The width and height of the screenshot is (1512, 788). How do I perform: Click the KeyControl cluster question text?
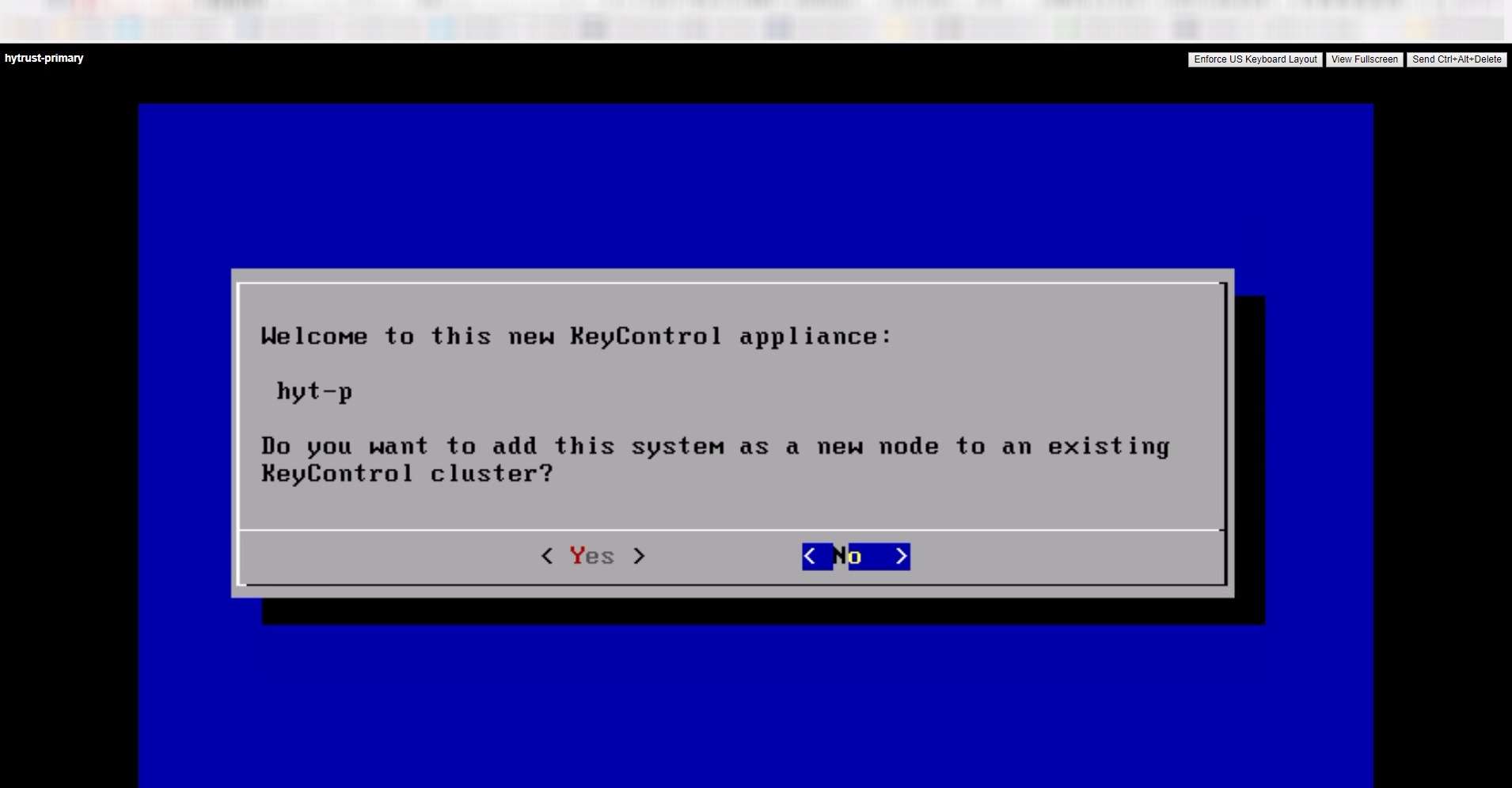(715, 459)
